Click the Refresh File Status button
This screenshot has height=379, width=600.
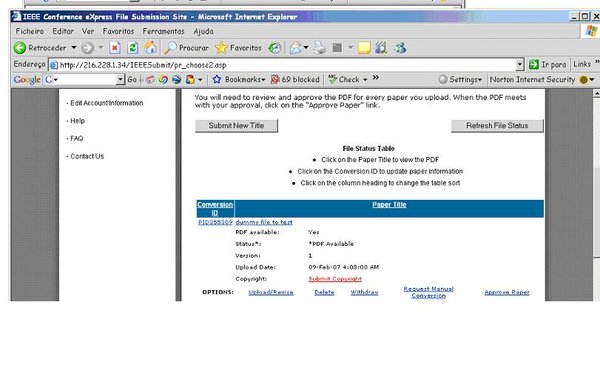[x=497, y=126]
